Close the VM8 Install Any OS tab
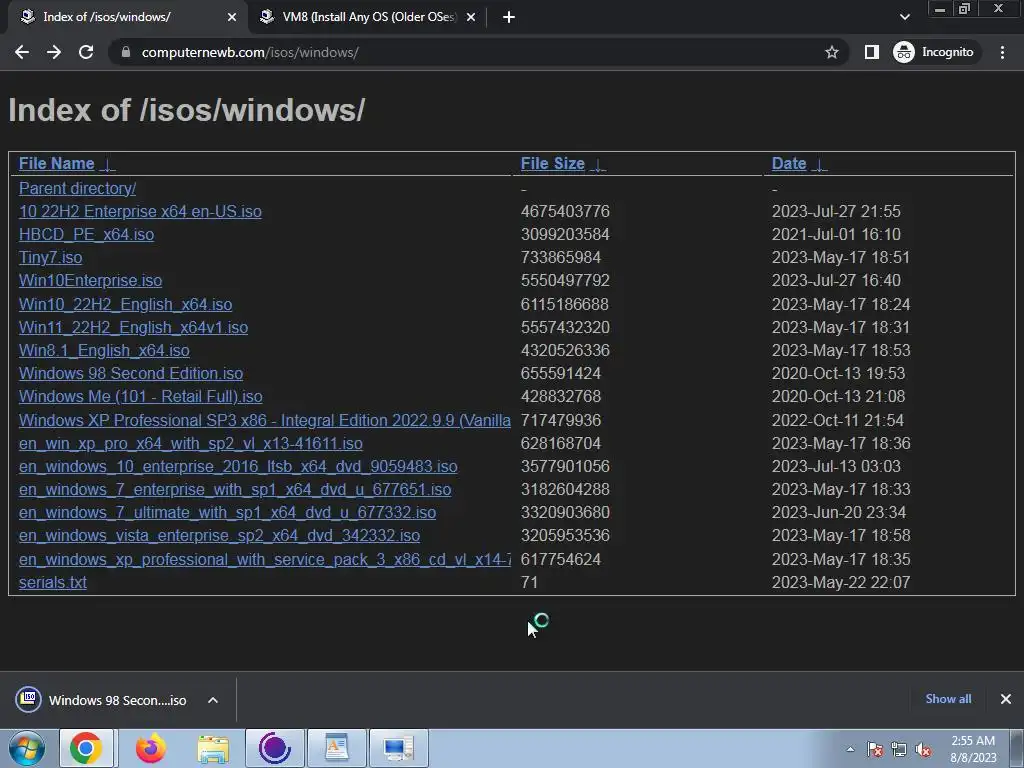 [x=471, y=17]
